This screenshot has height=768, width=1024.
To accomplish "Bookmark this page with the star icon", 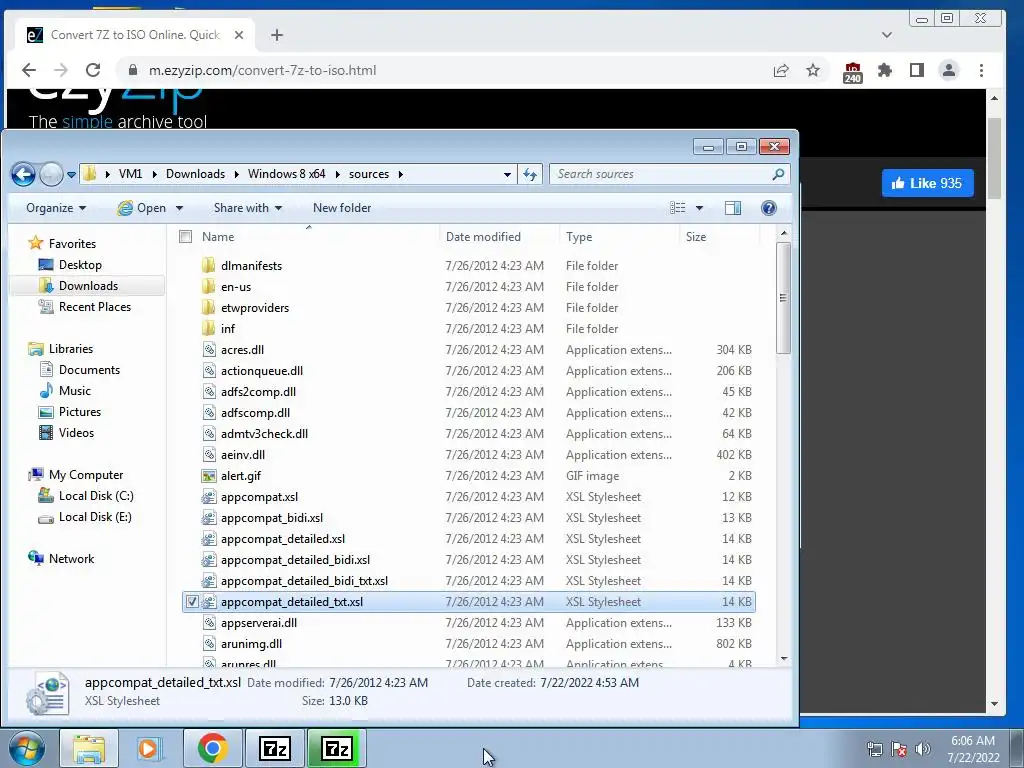I will tap(812, 70).
